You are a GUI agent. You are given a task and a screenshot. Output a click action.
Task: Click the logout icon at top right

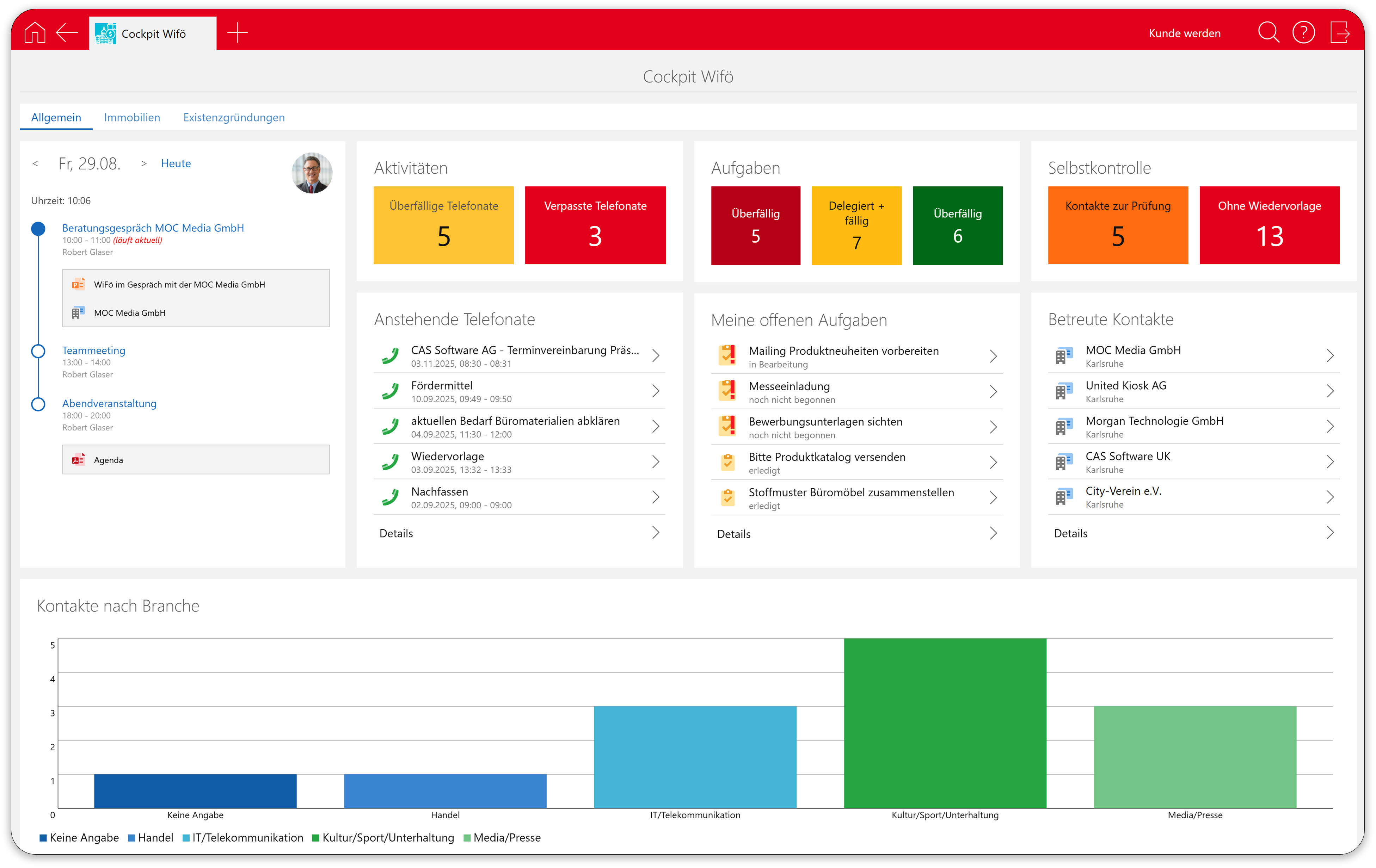tap(1339, 32)
